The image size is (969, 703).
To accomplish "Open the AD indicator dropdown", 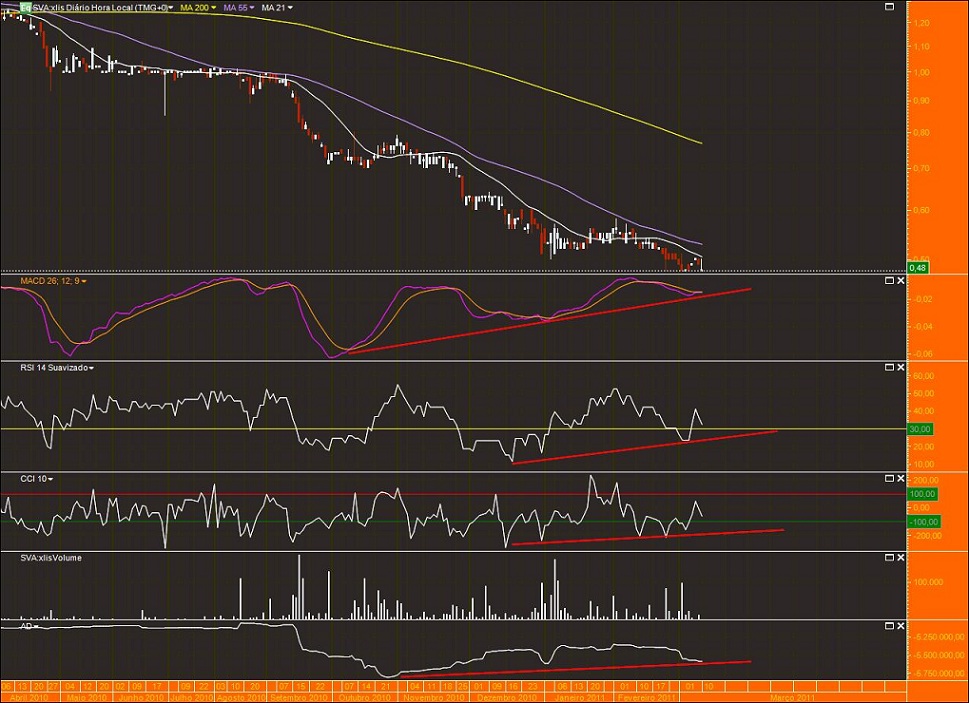I will coord(36,626).
